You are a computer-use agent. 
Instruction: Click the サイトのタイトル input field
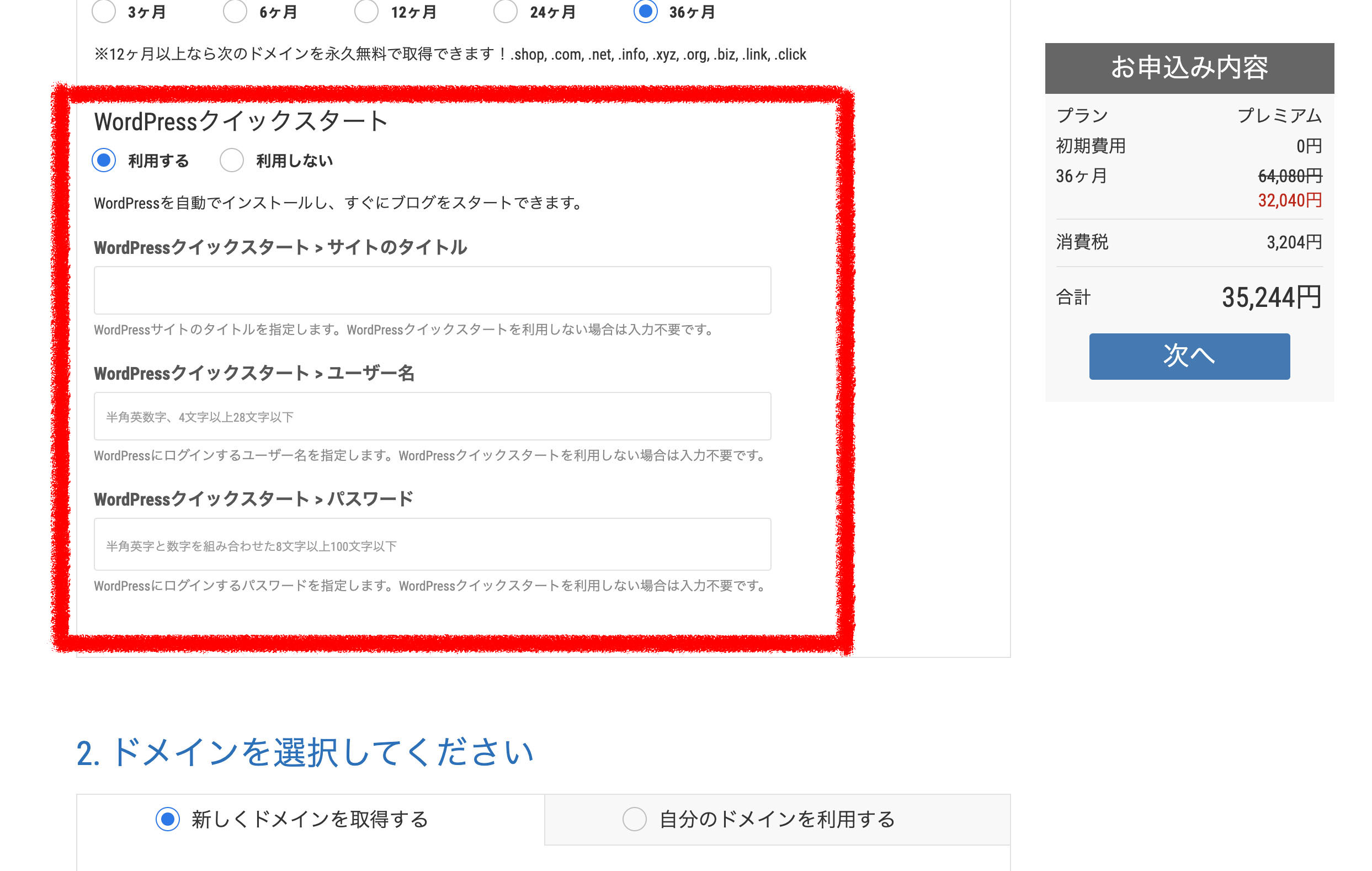click(432, 290)
